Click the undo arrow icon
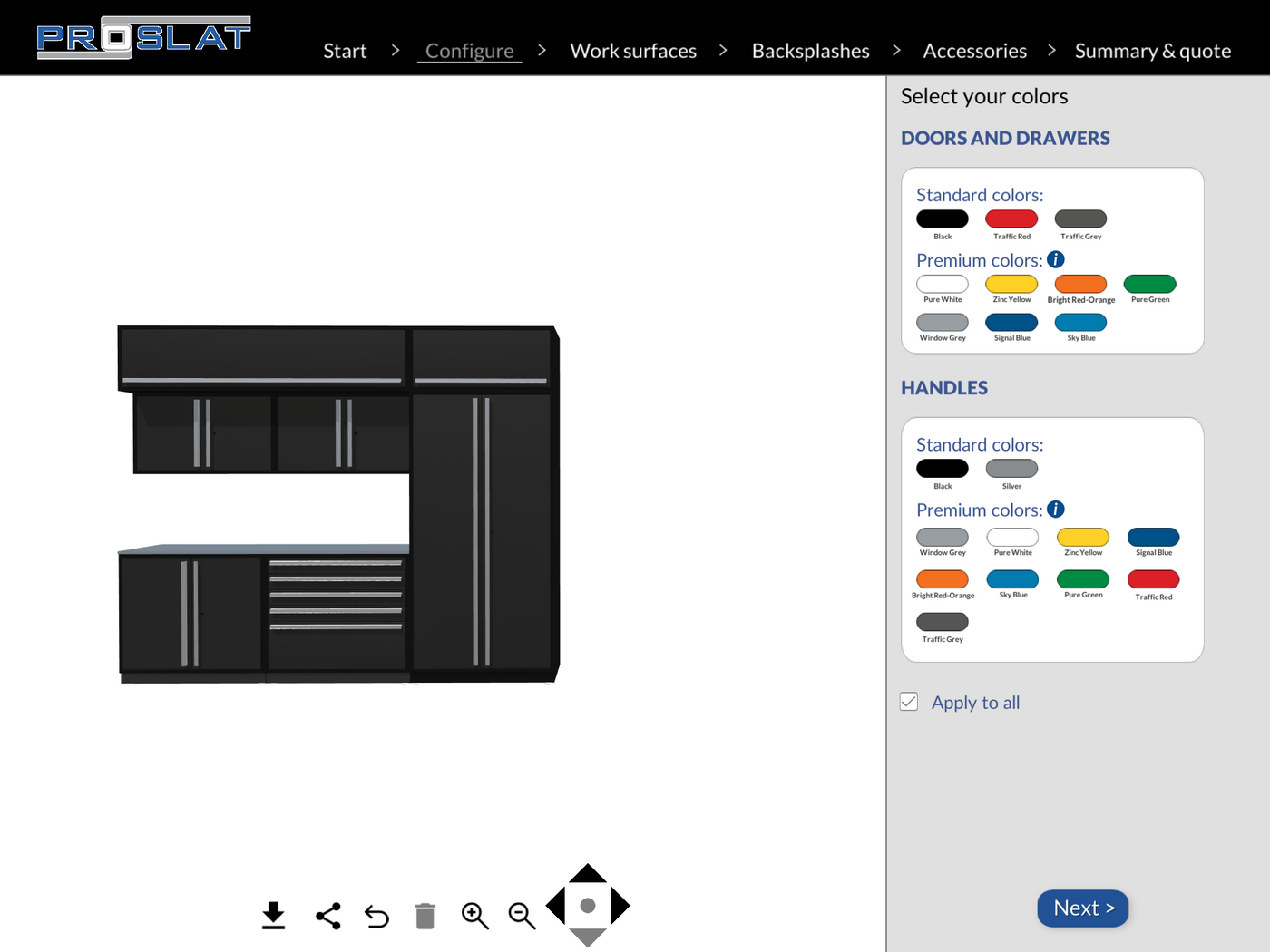 click(x=376, y=916)
